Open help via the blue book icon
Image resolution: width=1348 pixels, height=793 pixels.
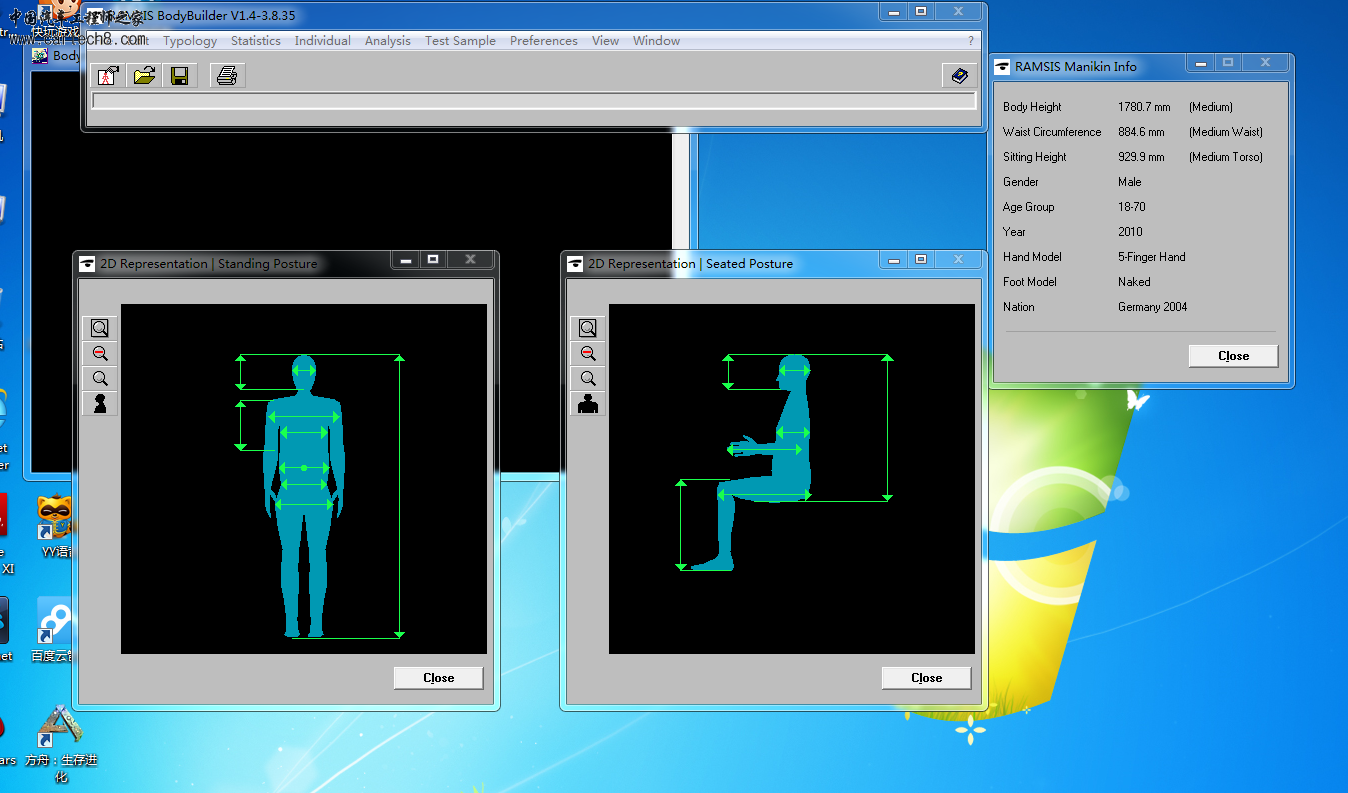(x=959, y=76)
